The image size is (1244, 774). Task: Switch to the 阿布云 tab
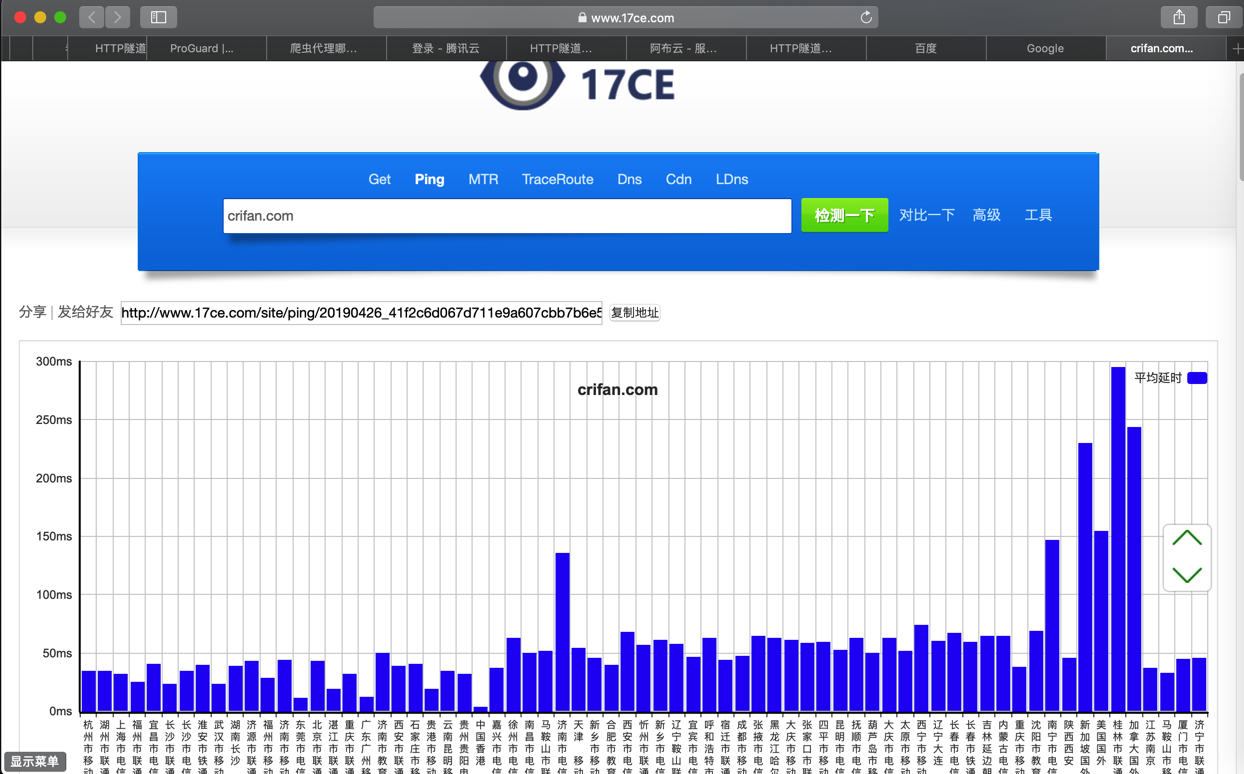684,48
